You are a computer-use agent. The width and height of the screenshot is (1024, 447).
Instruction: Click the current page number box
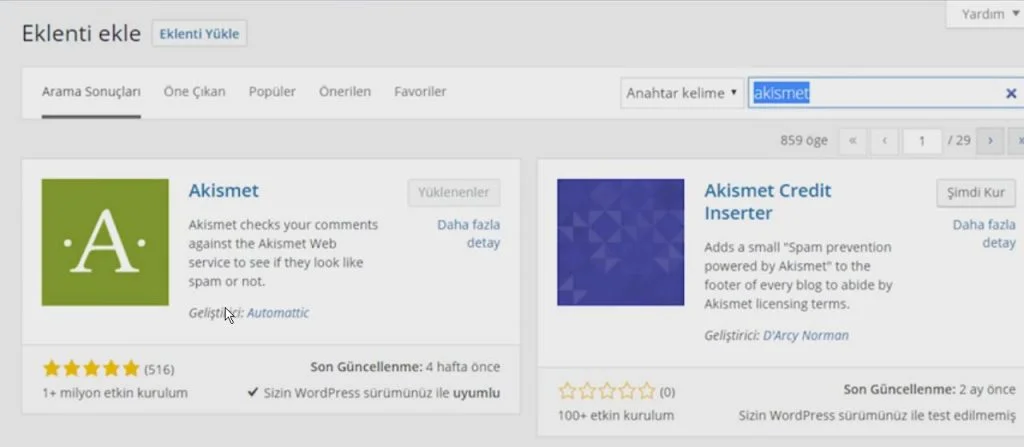922,141
